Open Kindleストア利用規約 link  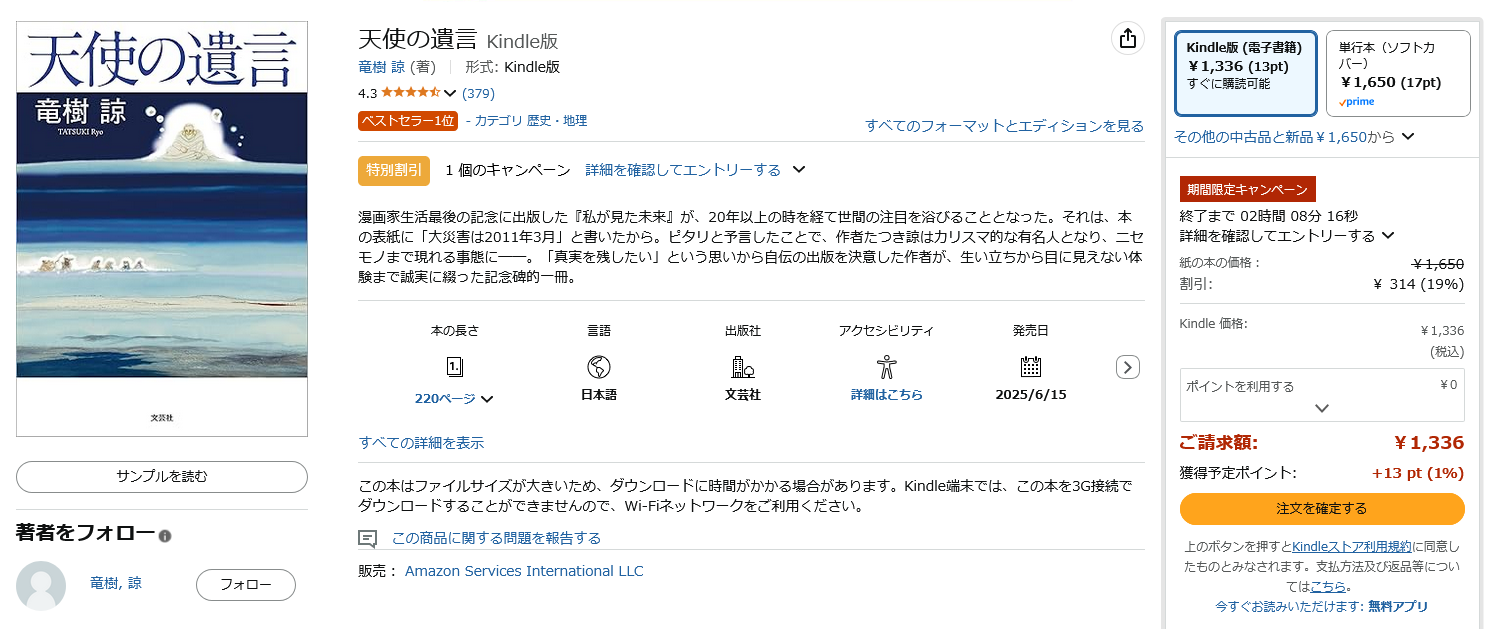(x=1352, y=546)
